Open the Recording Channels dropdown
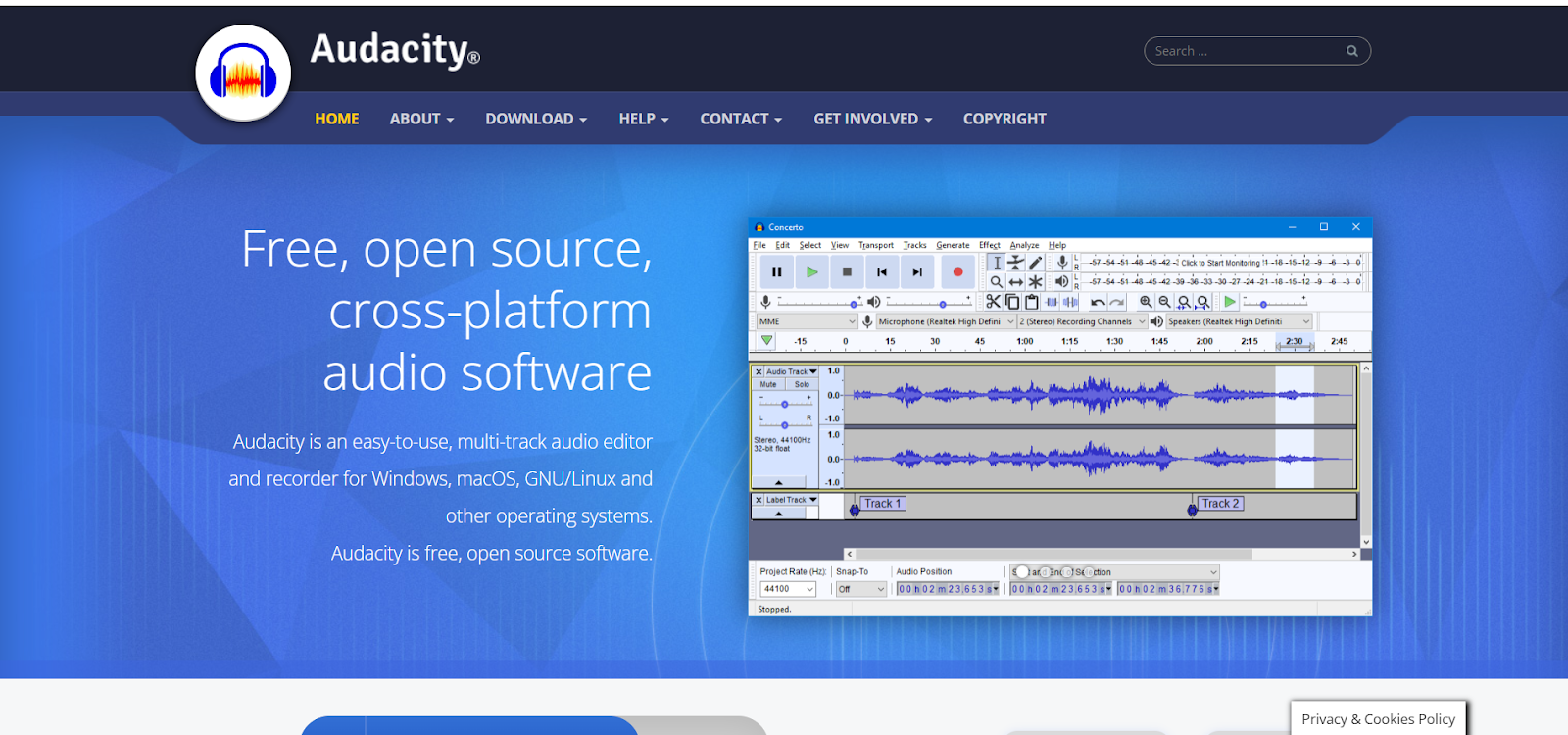The image size is (1568, 735). tap(1082, 321)
